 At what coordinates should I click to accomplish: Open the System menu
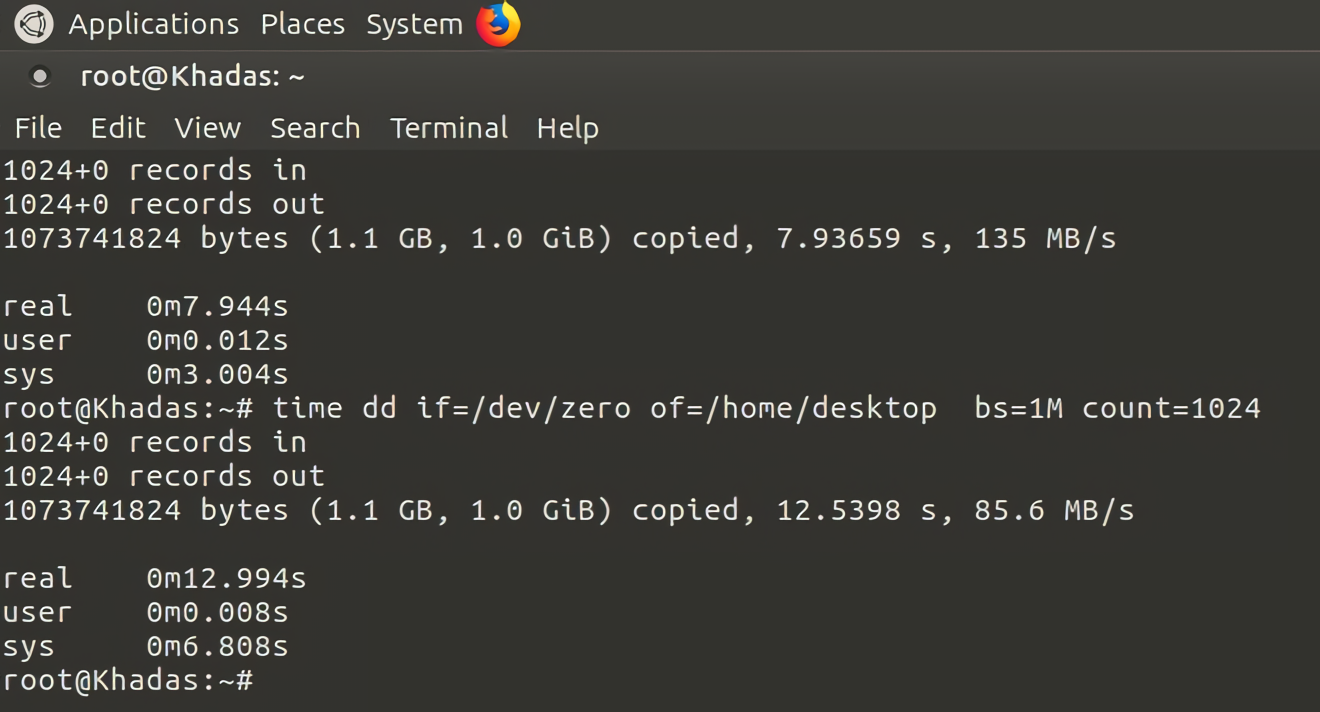(x=414, y=24)
